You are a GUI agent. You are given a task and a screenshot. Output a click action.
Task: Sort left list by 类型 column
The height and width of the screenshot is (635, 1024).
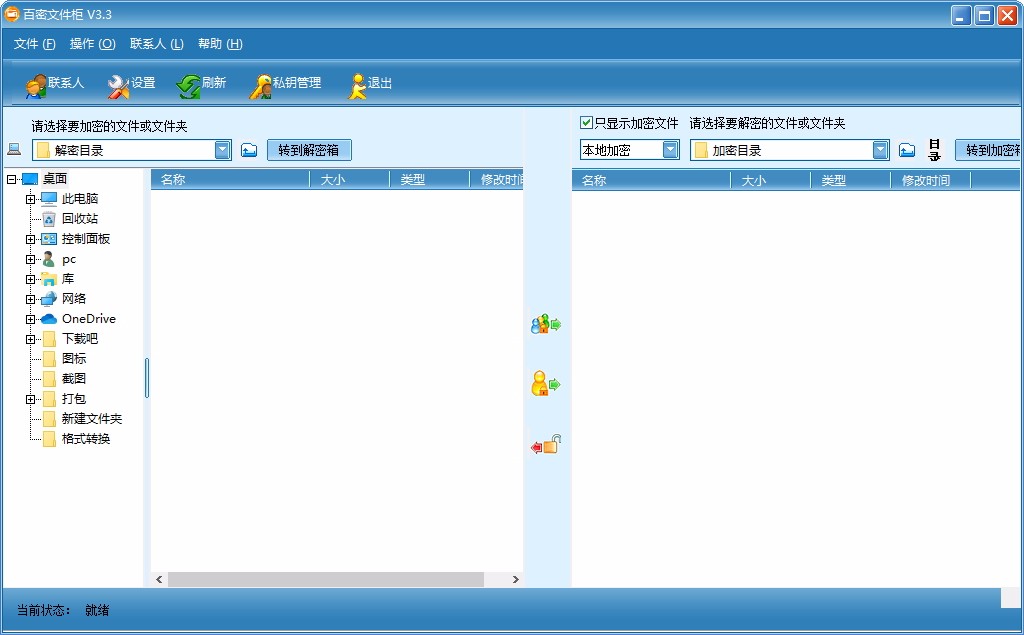(430, 180)
